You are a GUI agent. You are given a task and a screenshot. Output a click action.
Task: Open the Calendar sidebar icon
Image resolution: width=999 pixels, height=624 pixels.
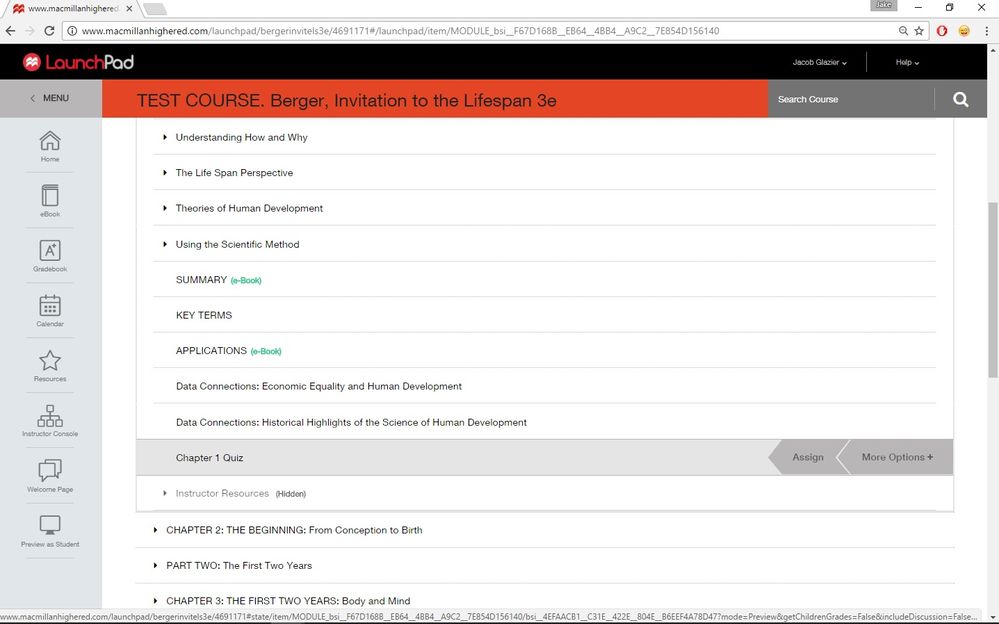[50, 307]
